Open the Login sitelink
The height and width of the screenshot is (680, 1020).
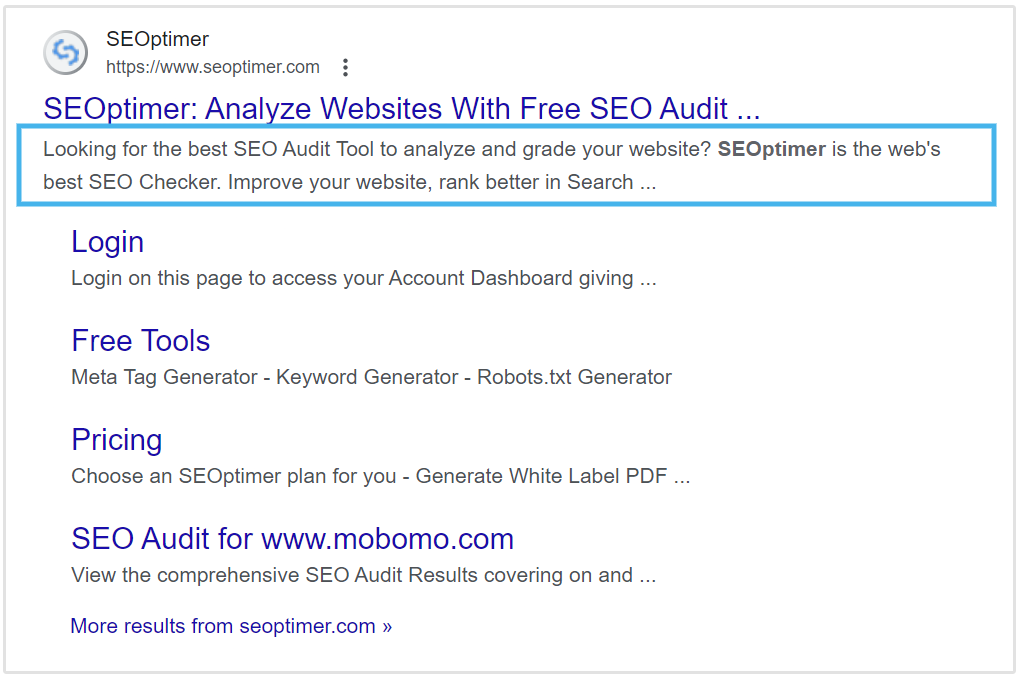[x=107, y=241]
